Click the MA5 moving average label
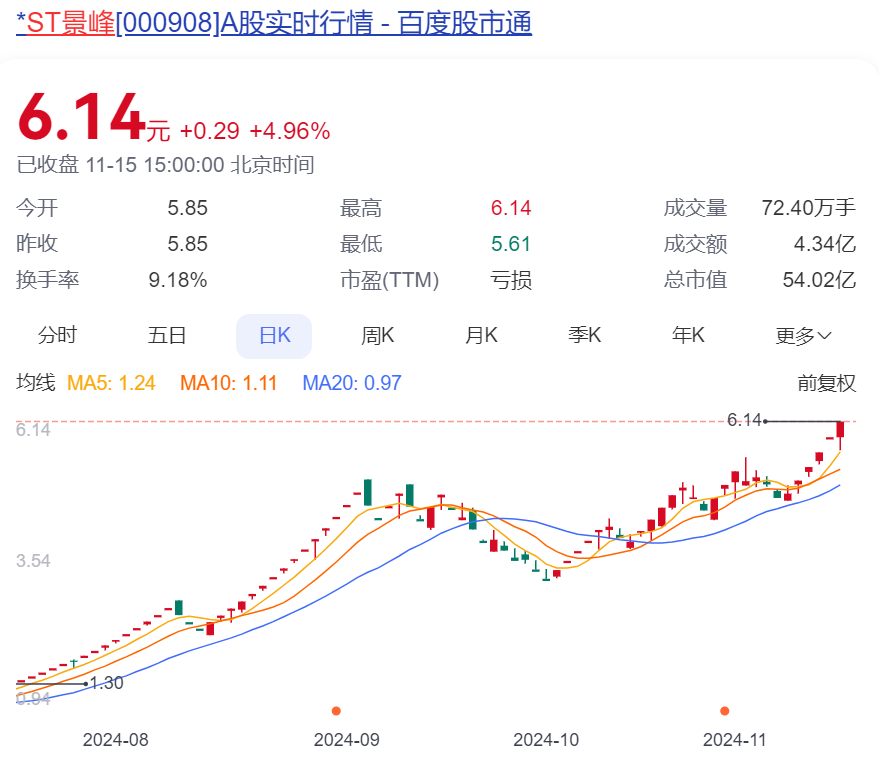Screen dimensions: 879x762 (x=111, y=383)
